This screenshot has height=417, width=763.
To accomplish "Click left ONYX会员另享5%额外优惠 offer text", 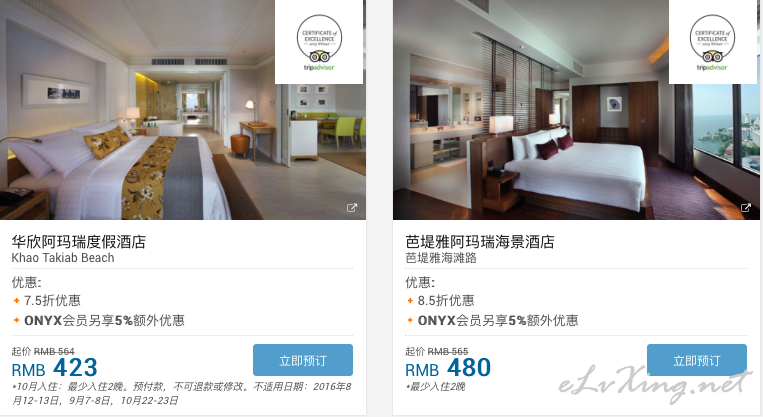I will 104,320.
